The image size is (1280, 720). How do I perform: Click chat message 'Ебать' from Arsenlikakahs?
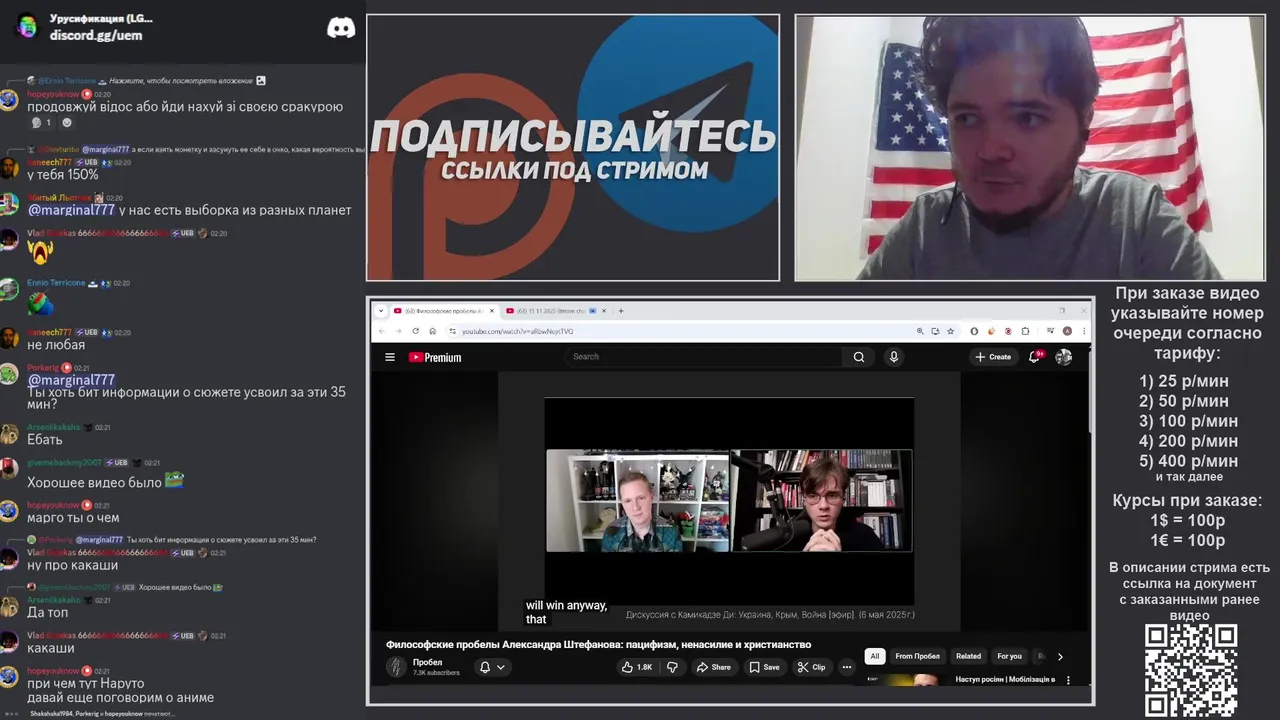click(45, 440)
